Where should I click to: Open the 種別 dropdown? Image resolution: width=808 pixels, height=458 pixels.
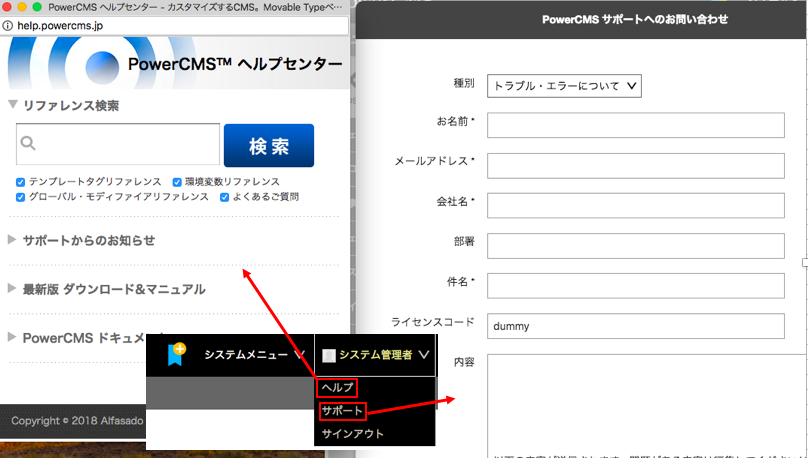[x=564, y=86]
